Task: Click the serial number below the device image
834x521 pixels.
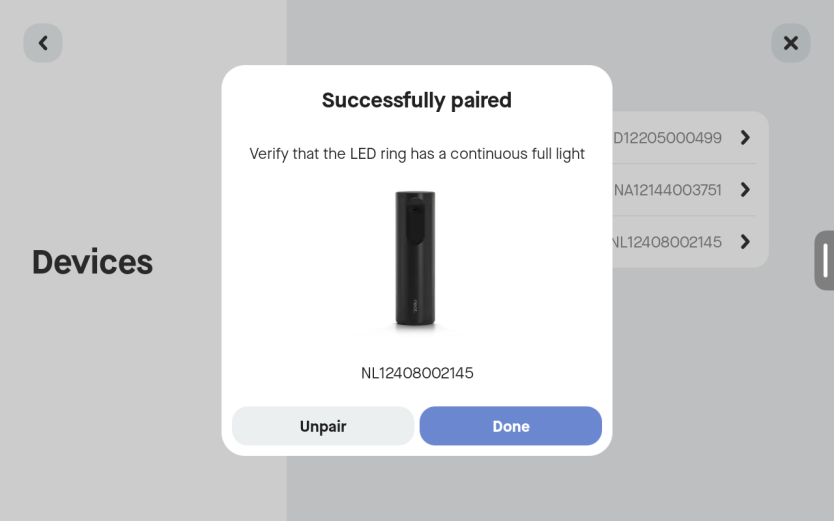Action: click(x=417, y=373)
